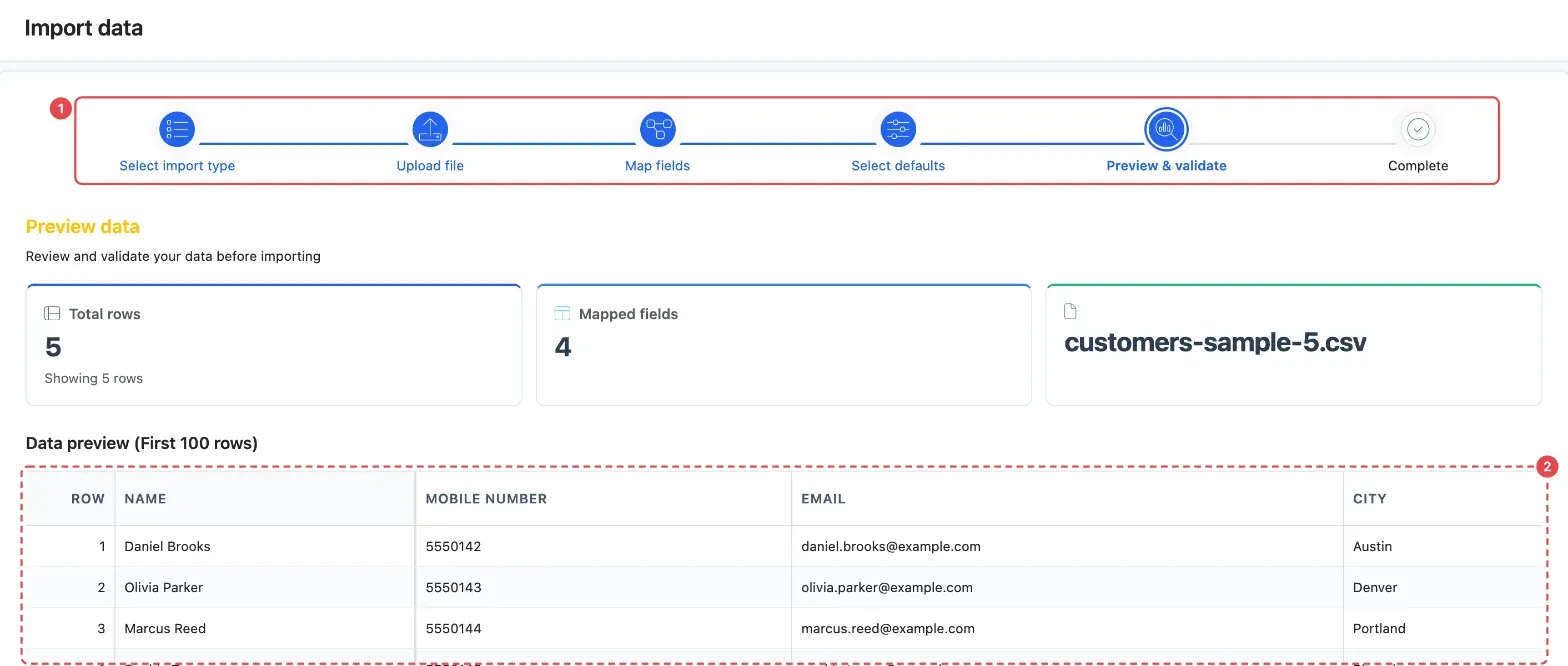Select the Daniel Brooks name cell
Image resolution: width=1568 pixels, height=666 pixels.
pyautogui.click(x=265, y=546)
